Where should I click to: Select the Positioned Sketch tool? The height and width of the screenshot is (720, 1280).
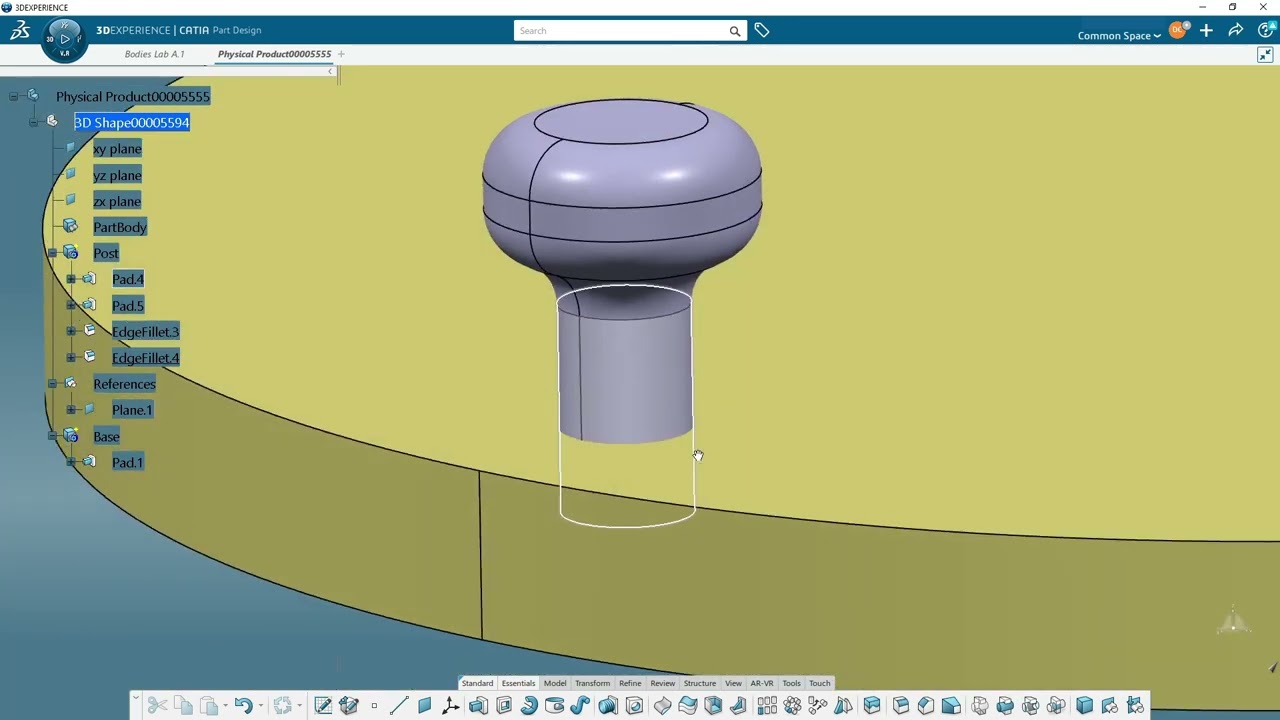click(323, 706)
